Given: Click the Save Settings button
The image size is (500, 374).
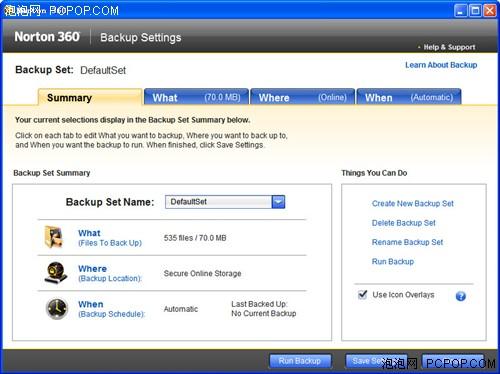Looking at the screenshot, I should click(x=376, y=361).
